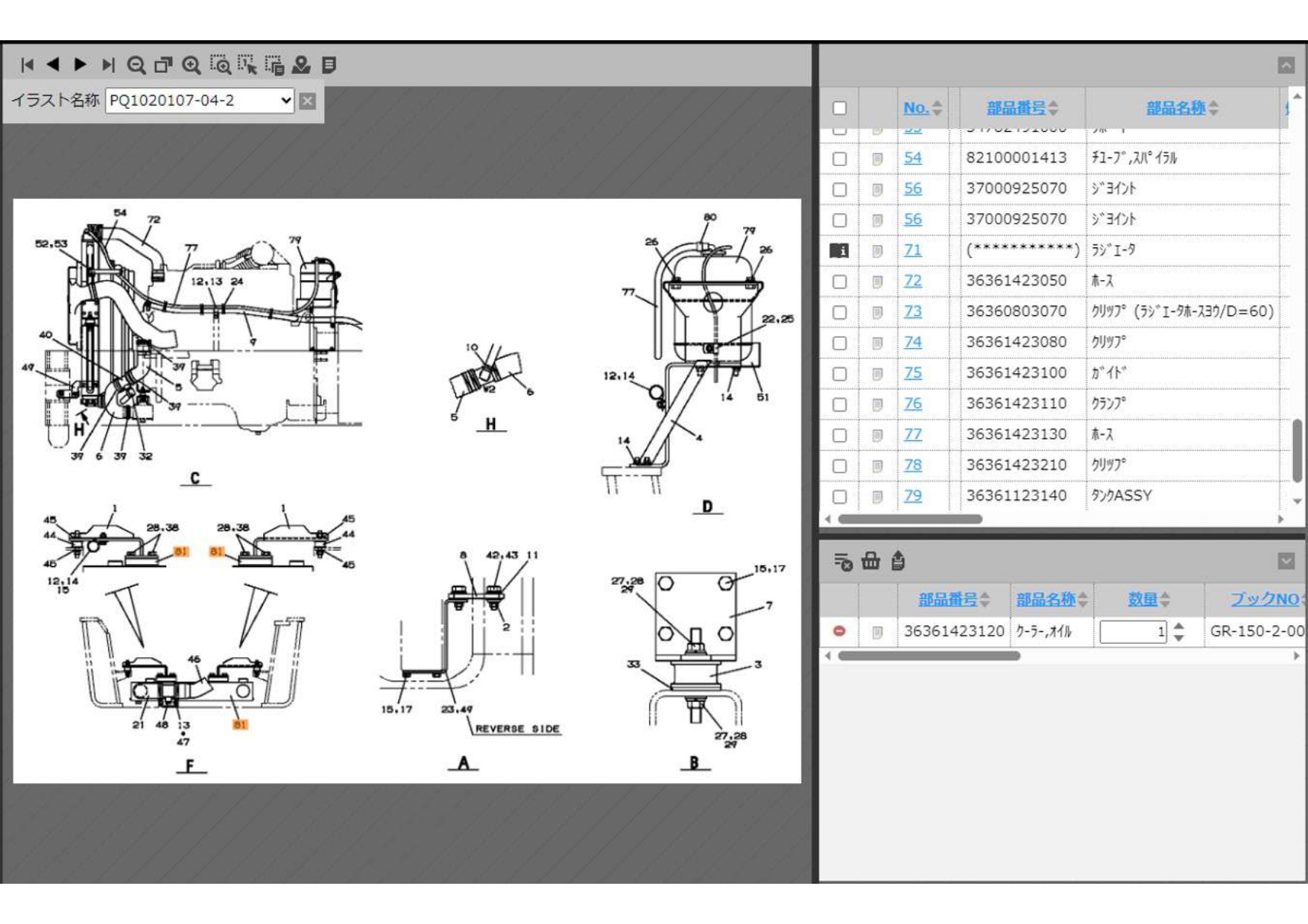
Task: Open part number link 77
Action: point(912,434)
